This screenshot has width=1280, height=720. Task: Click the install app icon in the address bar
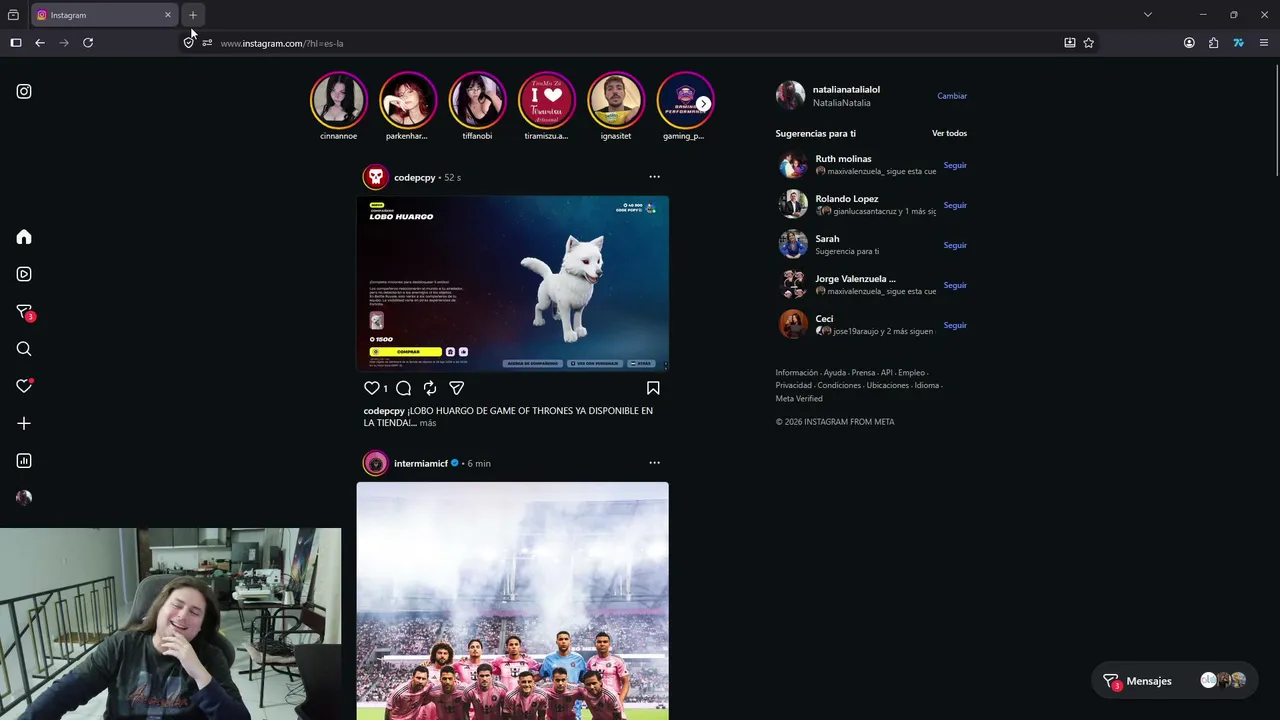click(1070, 43)
